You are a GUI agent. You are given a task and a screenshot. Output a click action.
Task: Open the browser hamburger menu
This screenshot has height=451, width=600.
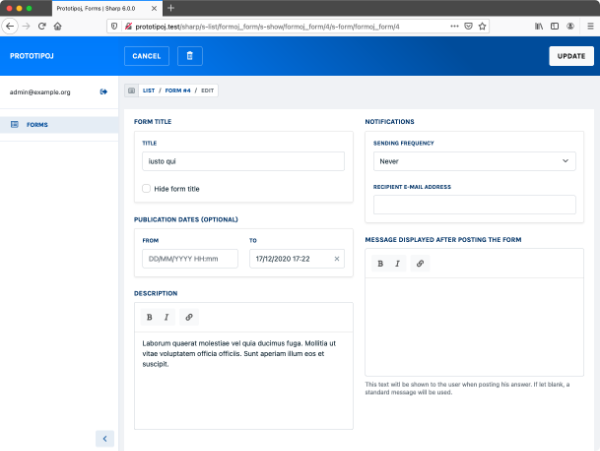[x=590, y=26]
